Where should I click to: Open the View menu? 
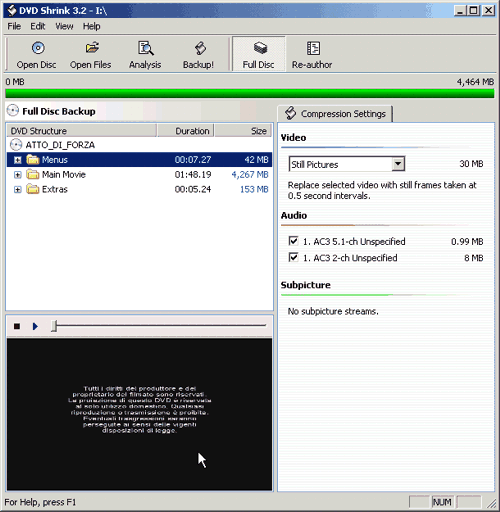pos(64,26)
